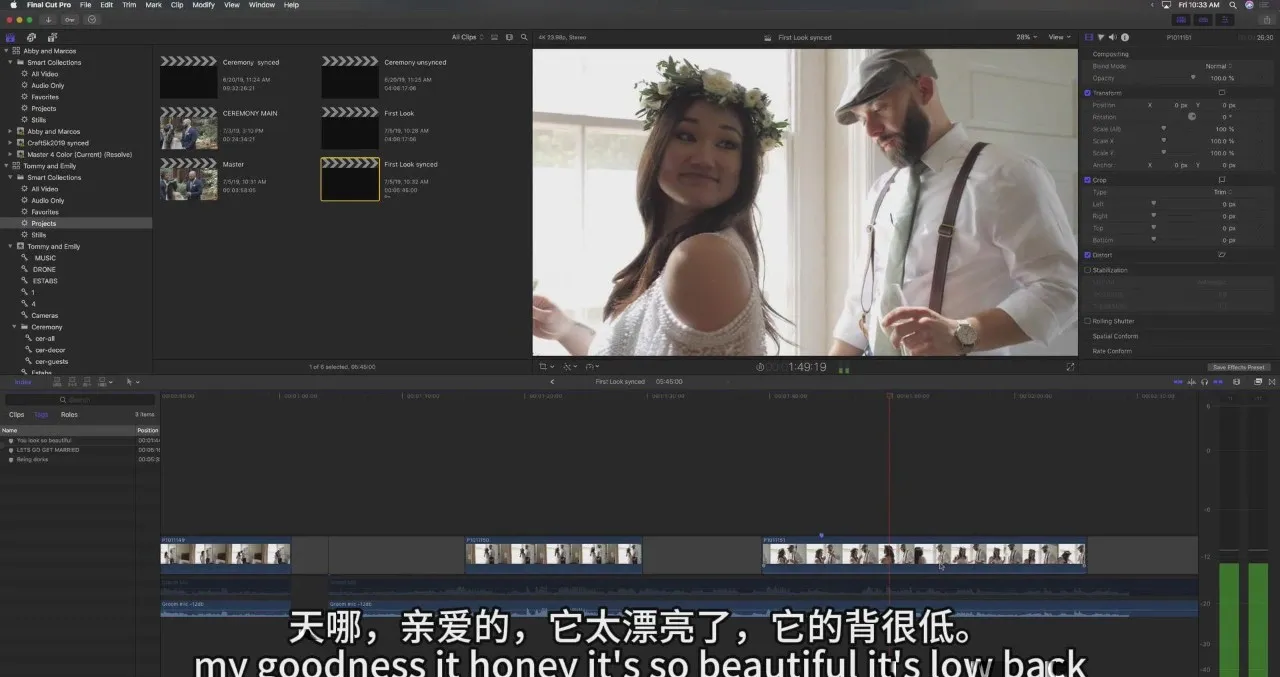This screenshot has width=1280, height=677.
Task: Enable the Rolling Shutter checkbox
Action: [1088, 321]
